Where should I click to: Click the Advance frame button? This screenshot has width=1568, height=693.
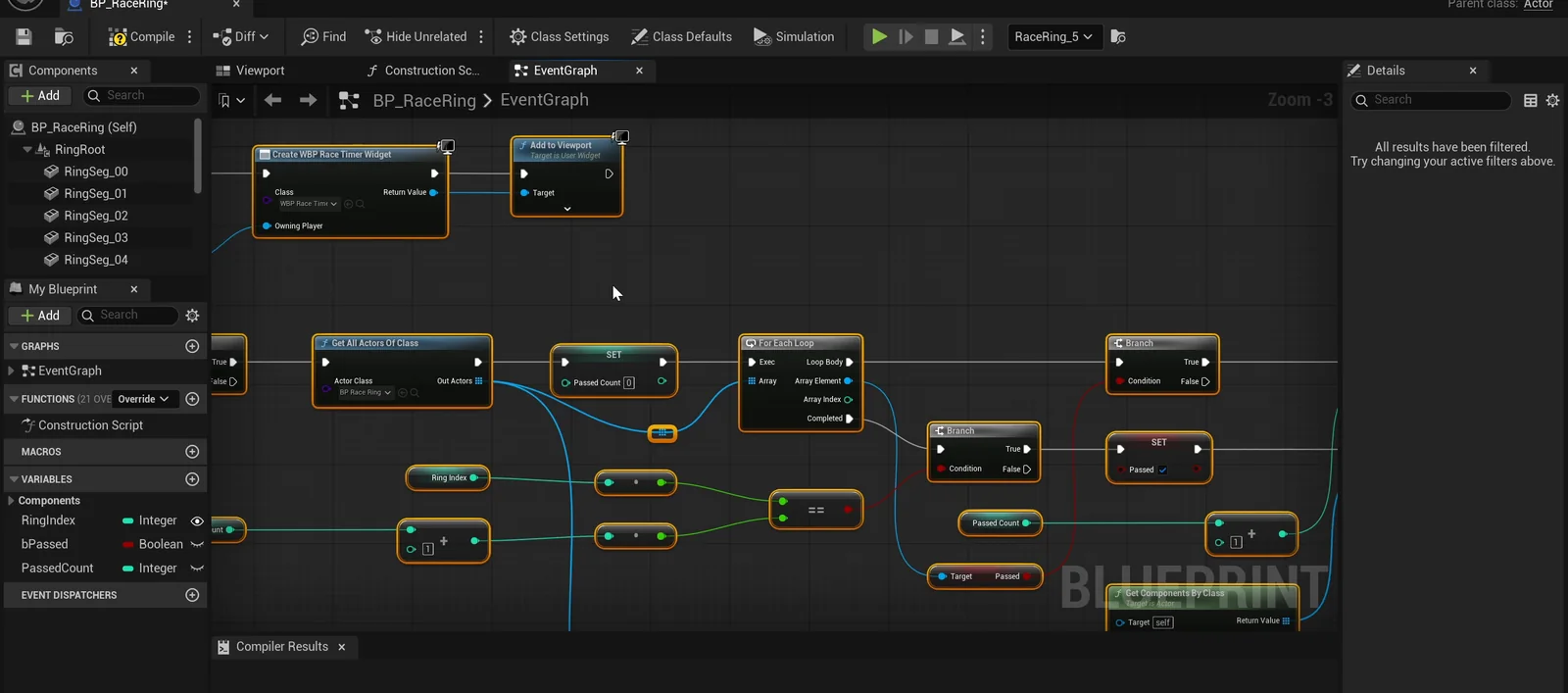(906, 37)
